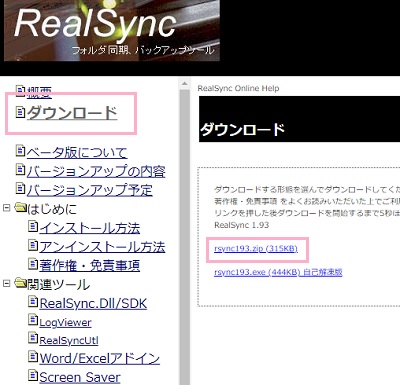Open ベータ版について page
This screenshot has height=385, width=400.
coord(77,153)
